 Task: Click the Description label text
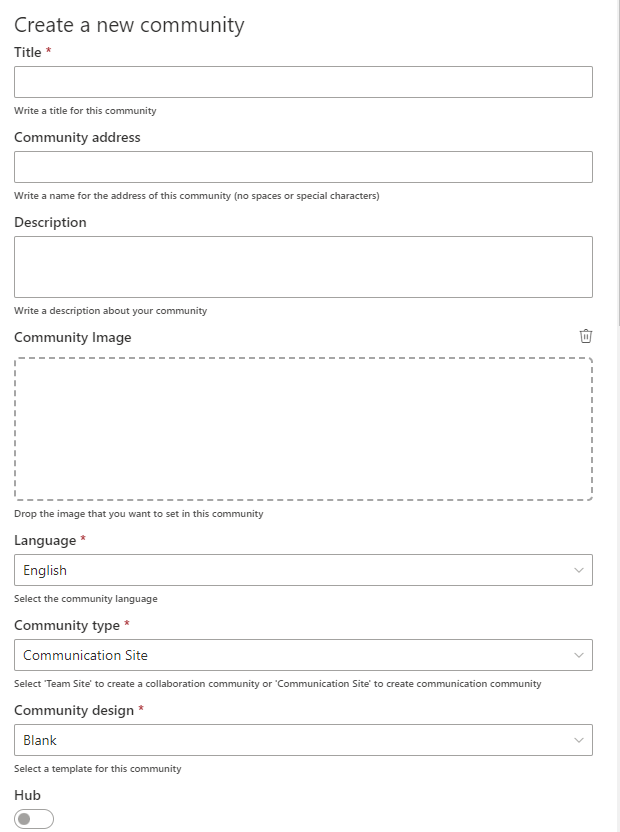click(x=50, y=222)
